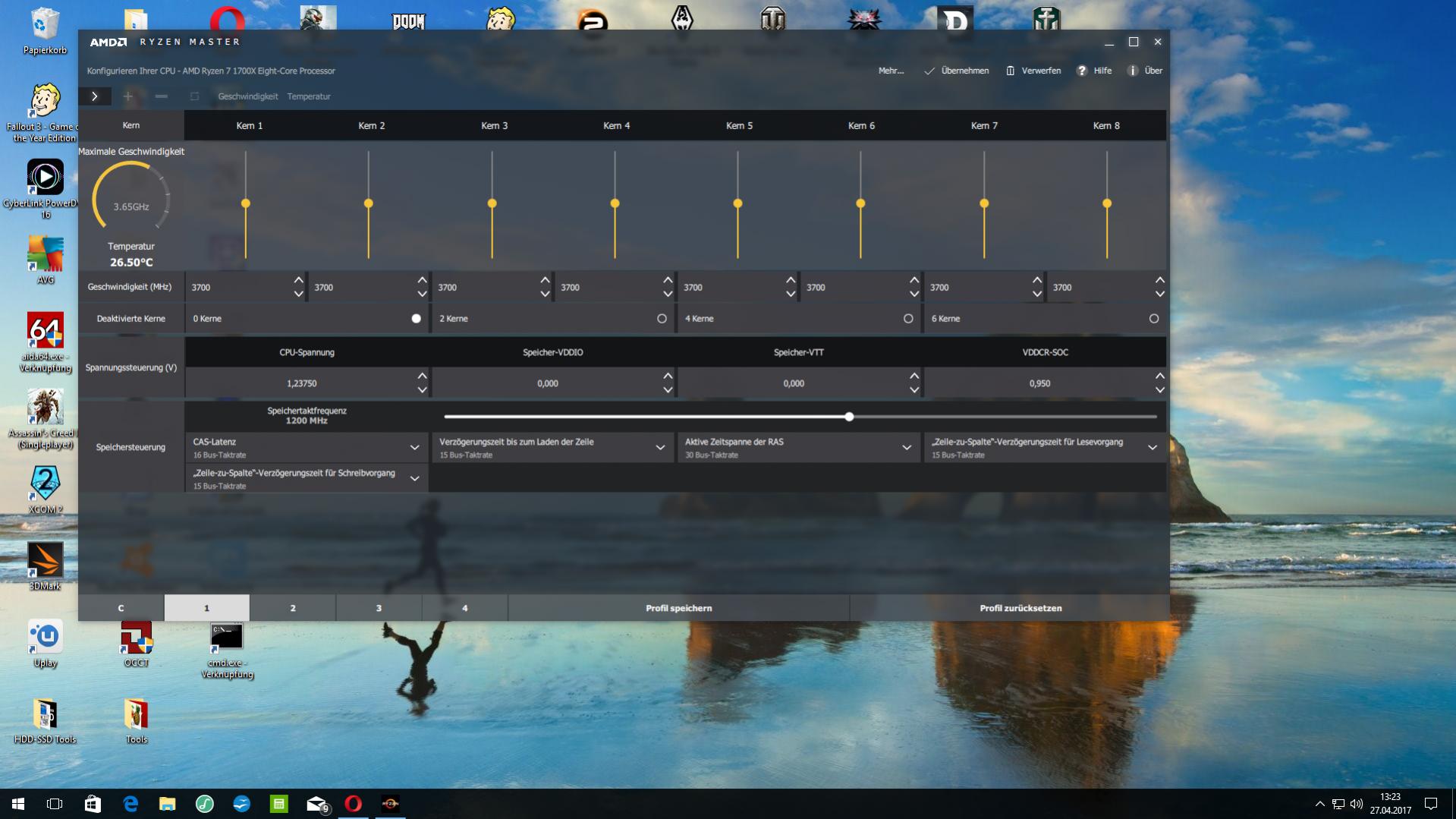Image resolution: width=1456 pixels, height=819 pixels.
Task: Open Task View from the taskbar
Action: click(55, 804)
